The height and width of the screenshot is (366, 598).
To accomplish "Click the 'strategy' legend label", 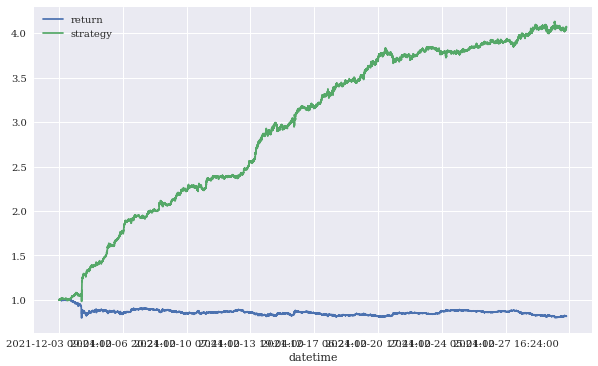I will click(x=91, y=34).
